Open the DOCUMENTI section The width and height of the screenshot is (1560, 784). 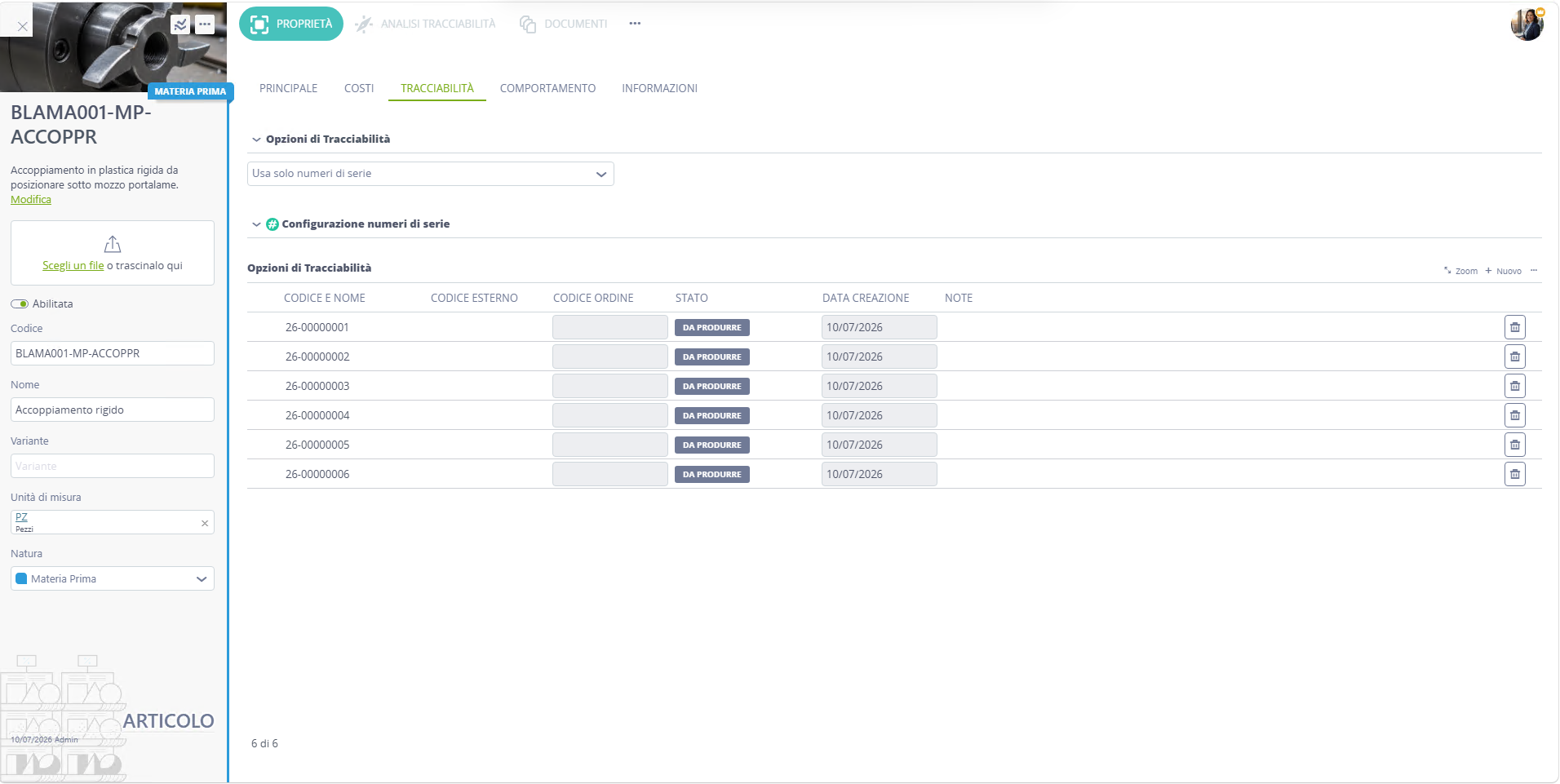pyautogui.click(x=564, y=24)
